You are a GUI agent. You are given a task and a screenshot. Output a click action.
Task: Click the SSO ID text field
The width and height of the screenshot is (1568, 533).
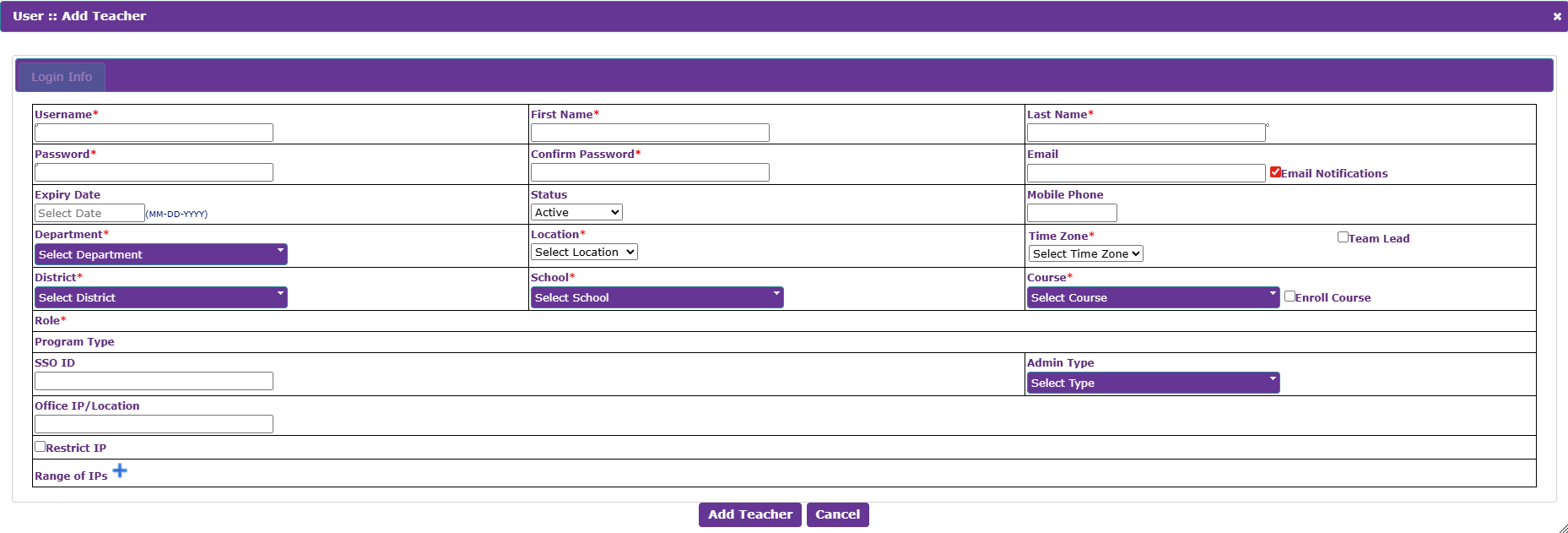pos(154,381)
